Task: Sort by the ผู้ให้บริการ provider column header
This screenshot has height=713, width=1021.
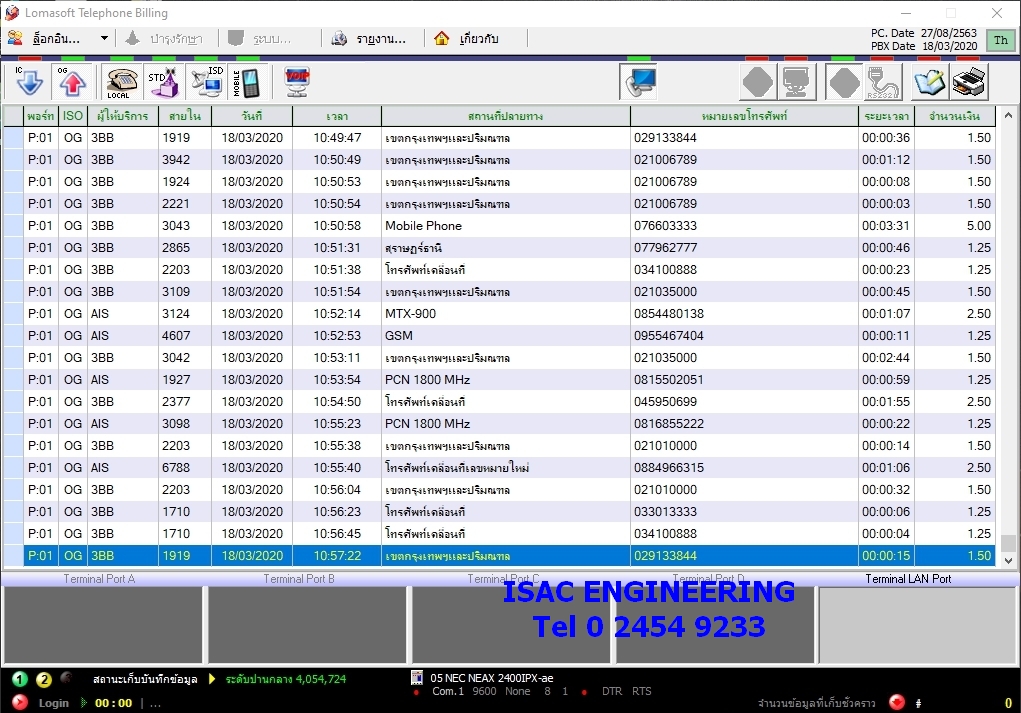Action: pyautogui.click(x=122, y=116)
